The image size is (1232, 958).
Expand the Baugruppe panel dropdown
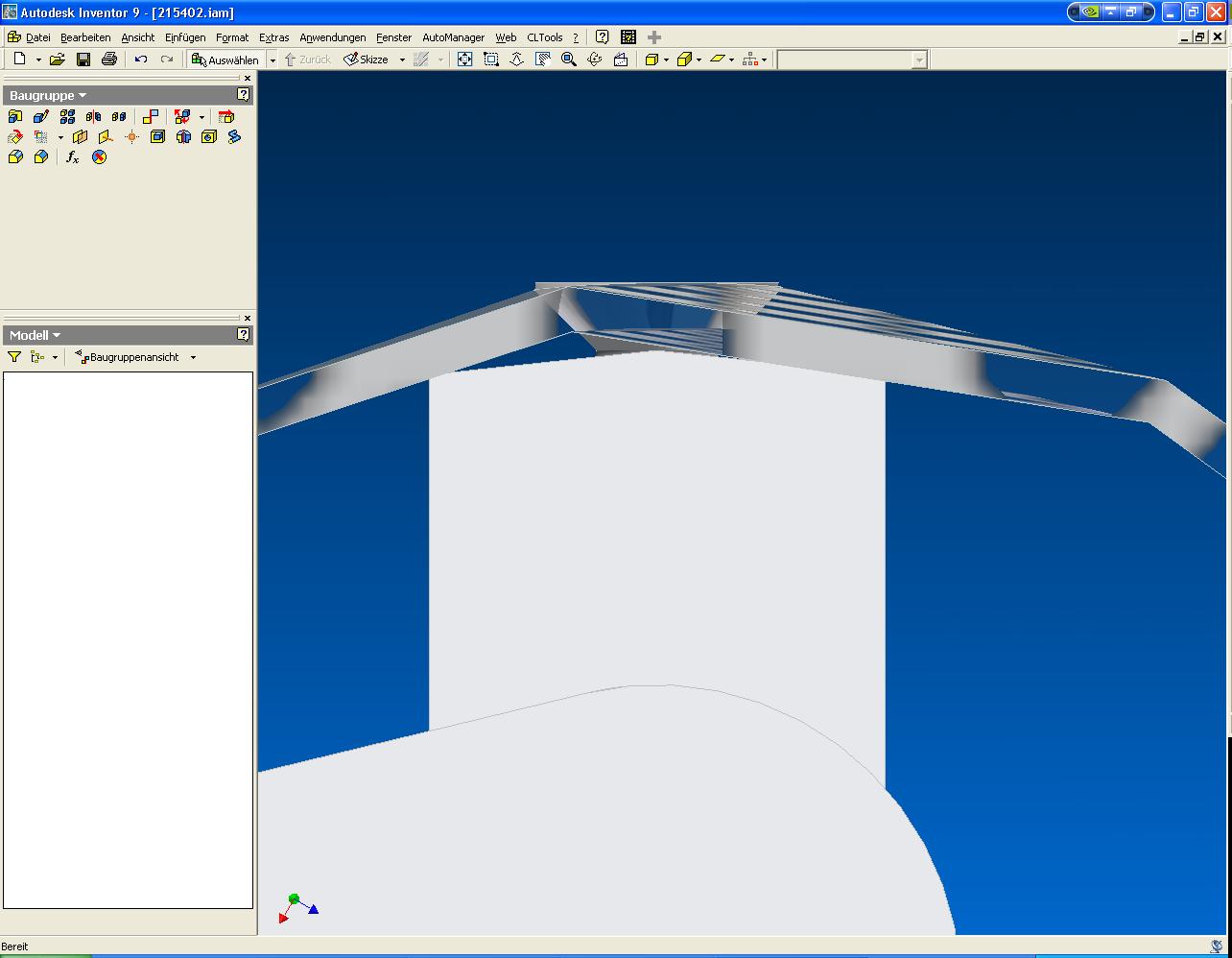click(83, 96)
